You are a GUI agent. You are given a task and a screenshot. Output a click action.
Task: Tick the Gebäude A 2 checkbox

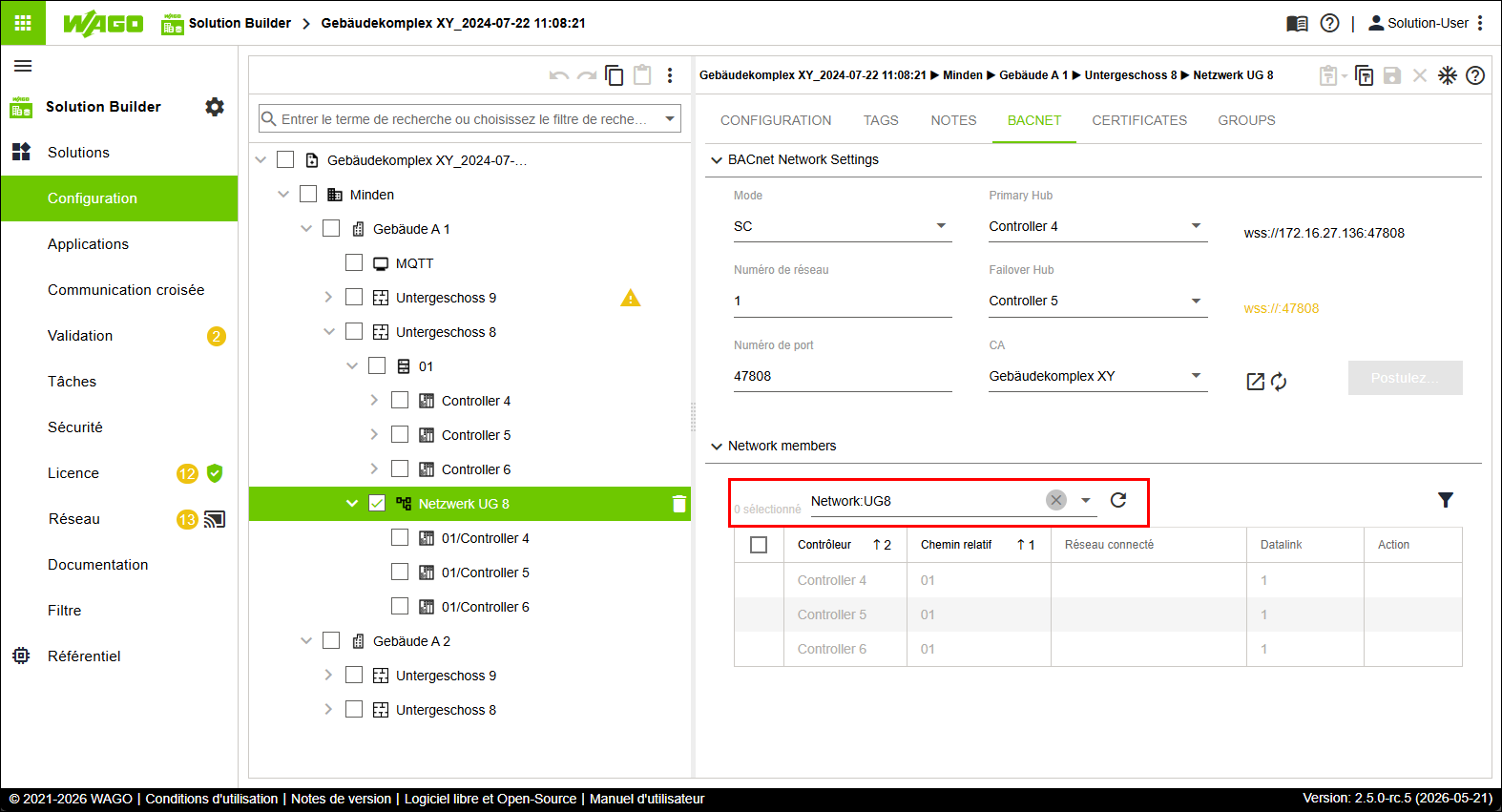click(x=331, y=640)
